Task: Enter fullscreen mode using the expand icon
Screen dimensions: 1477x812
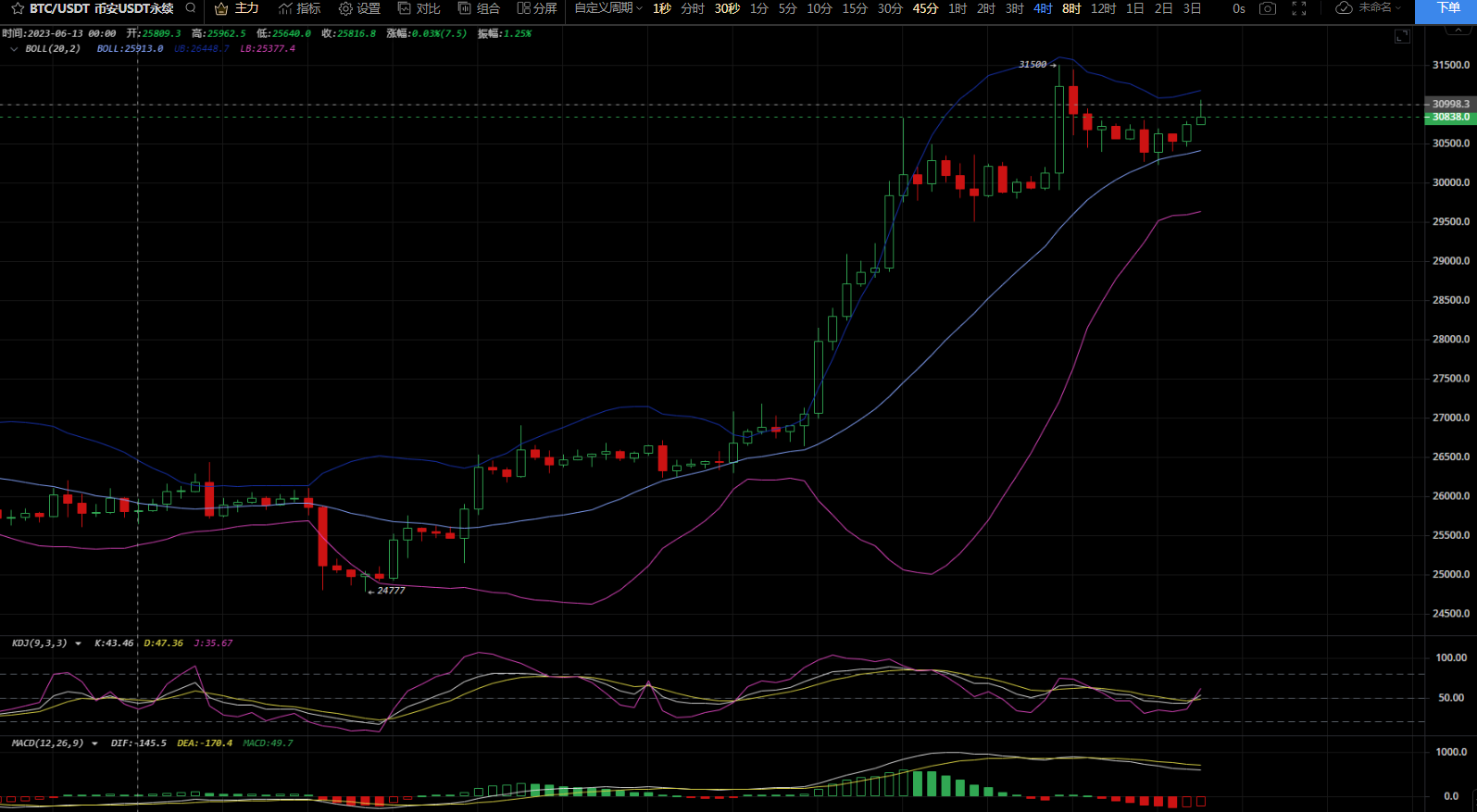Action: click(1299, 8)
